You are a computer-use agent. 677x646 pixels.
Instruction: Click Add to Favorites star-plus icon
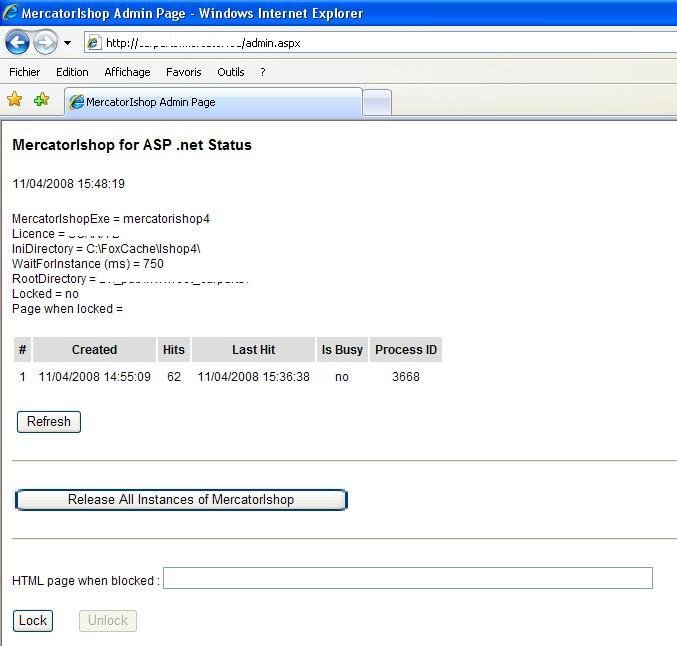click(x=41, y=99)
